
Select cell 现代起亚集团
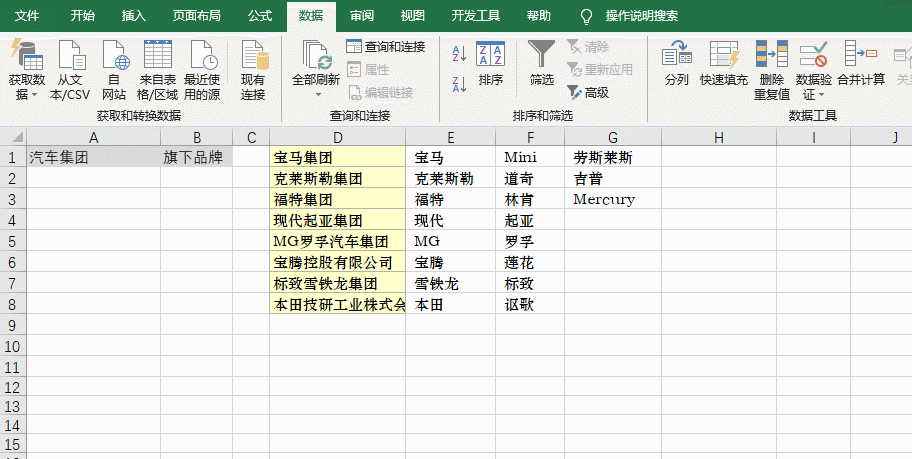click(x=338, y=220)
